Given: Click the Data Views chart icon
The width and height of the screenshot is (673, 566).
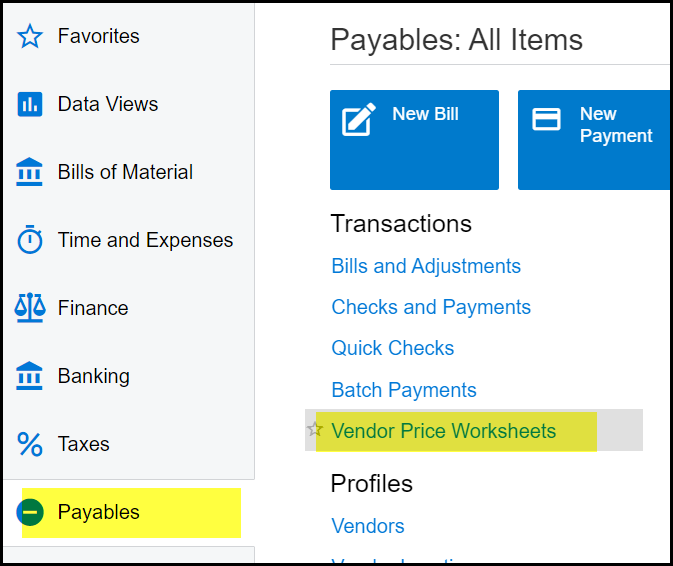Looking at the screenshot, I should tap(30, 104).
